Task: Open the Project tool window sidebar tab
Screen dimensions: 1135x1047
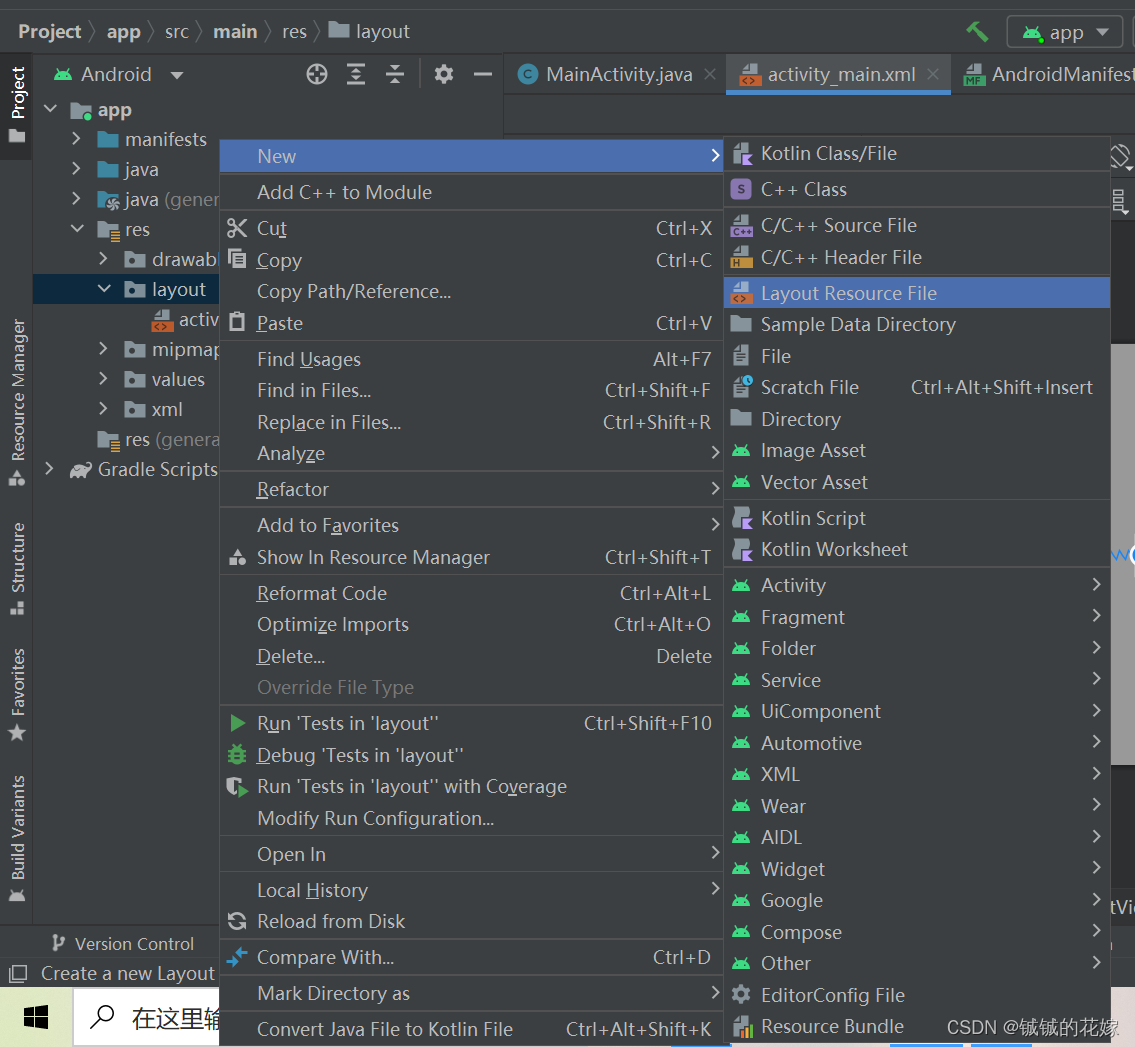Action: pyautogui.click(x=17, y=104)
